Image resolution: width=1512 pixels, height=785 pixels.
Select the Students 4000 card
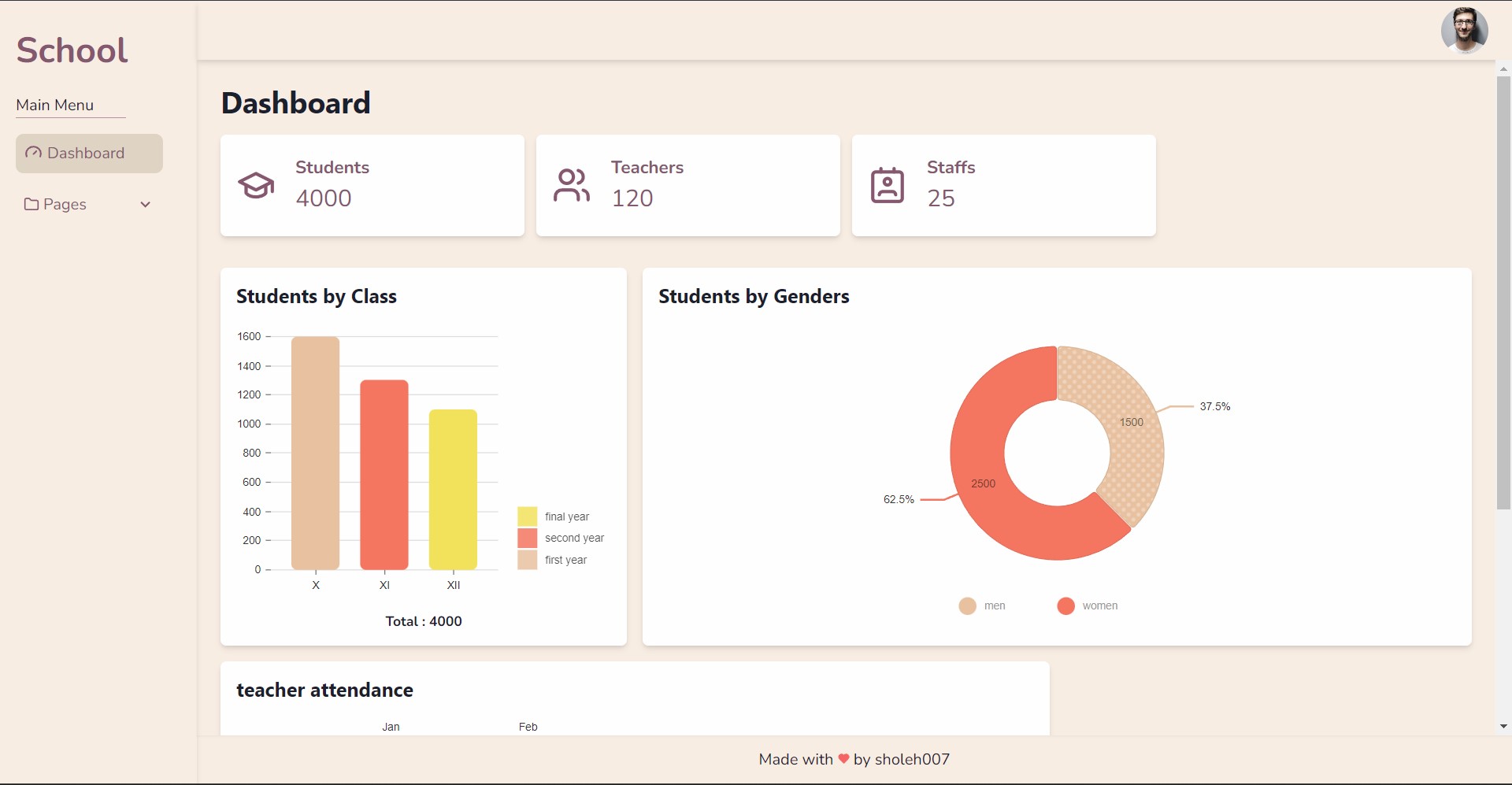point(372,185)
